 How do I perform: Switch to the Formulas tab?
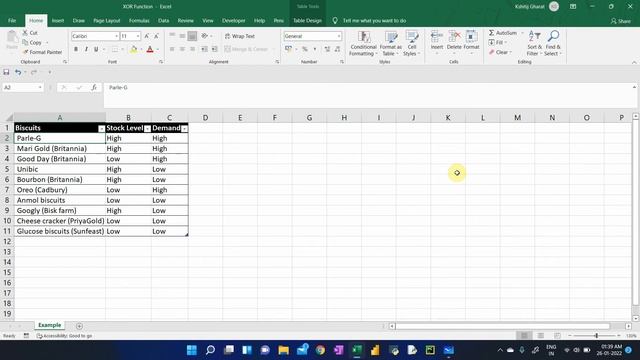(x=139, y=20)
